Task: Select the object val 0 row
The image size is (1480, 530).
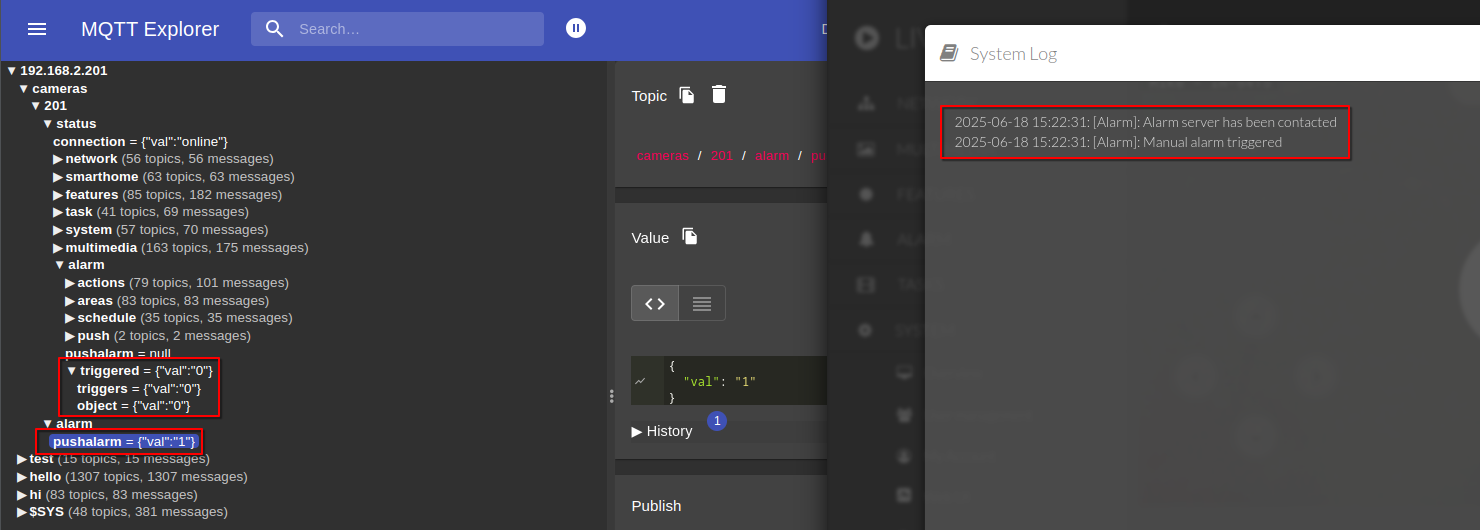Action: (x=133, y=406)
